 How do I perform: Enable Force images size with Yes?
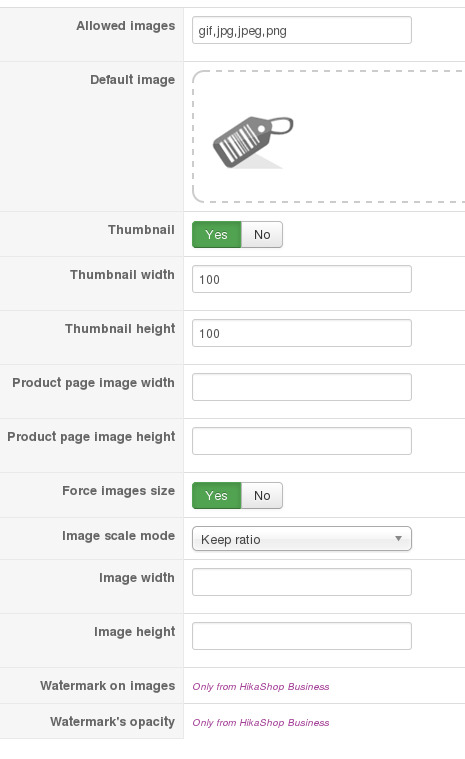coord(216,496)
